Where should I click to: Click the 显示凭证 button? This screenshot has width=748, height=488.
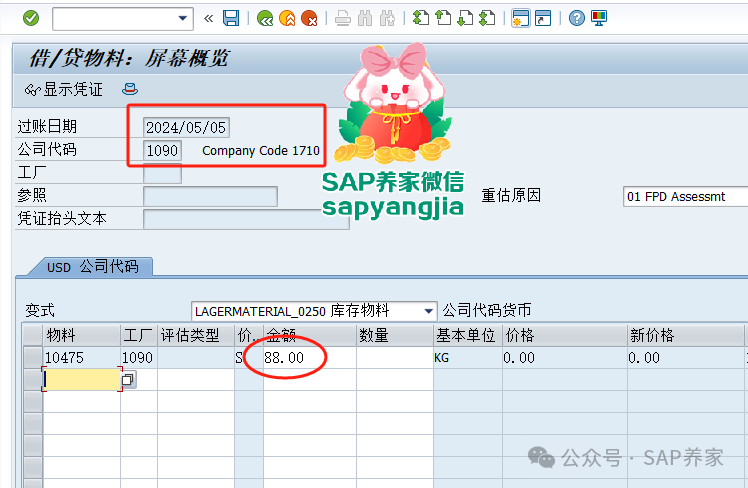tap(64, 89)
